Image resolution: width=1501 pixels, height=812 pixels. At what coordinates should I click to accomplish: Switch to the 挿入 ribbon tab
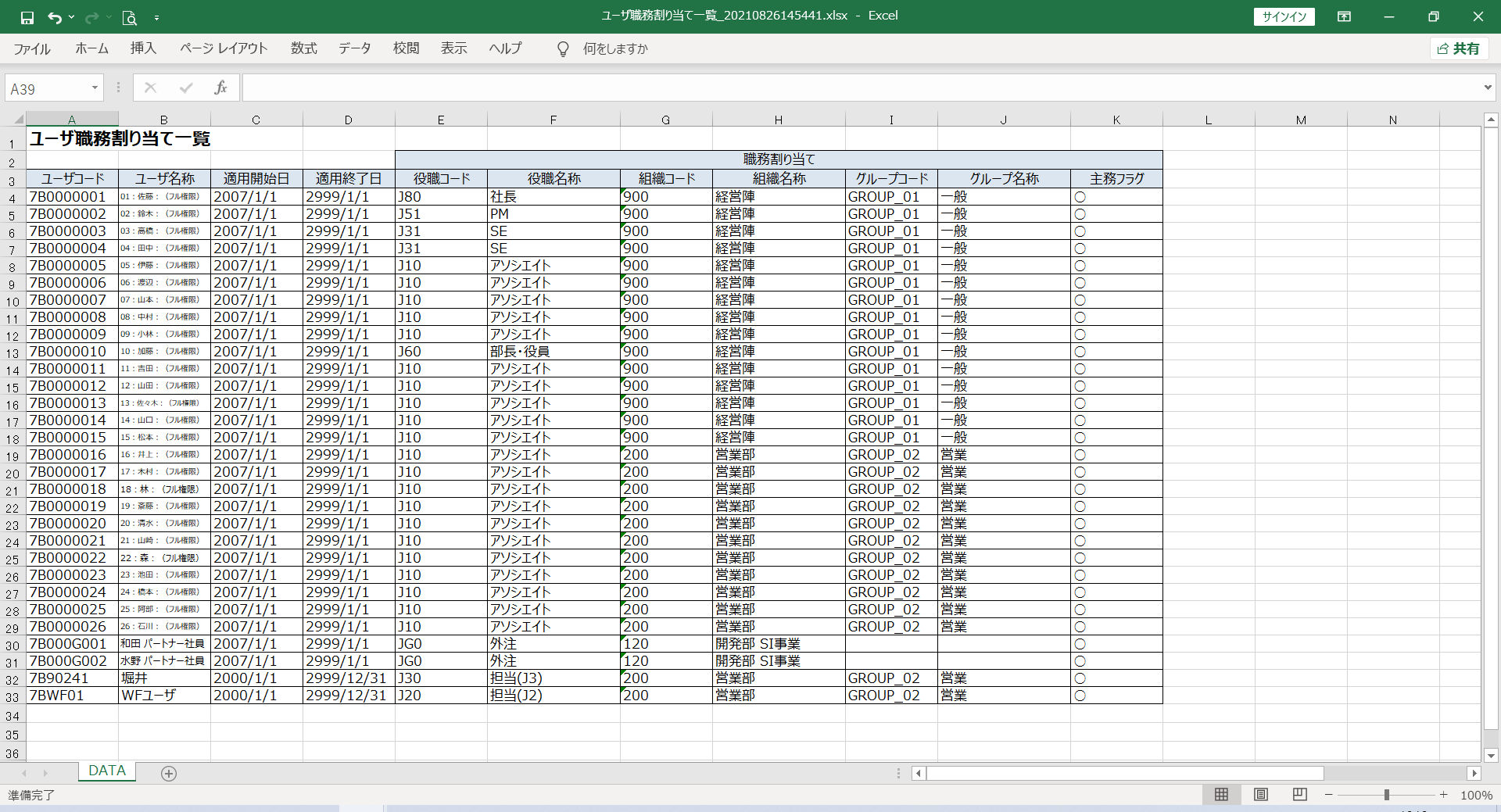(143, 48)
